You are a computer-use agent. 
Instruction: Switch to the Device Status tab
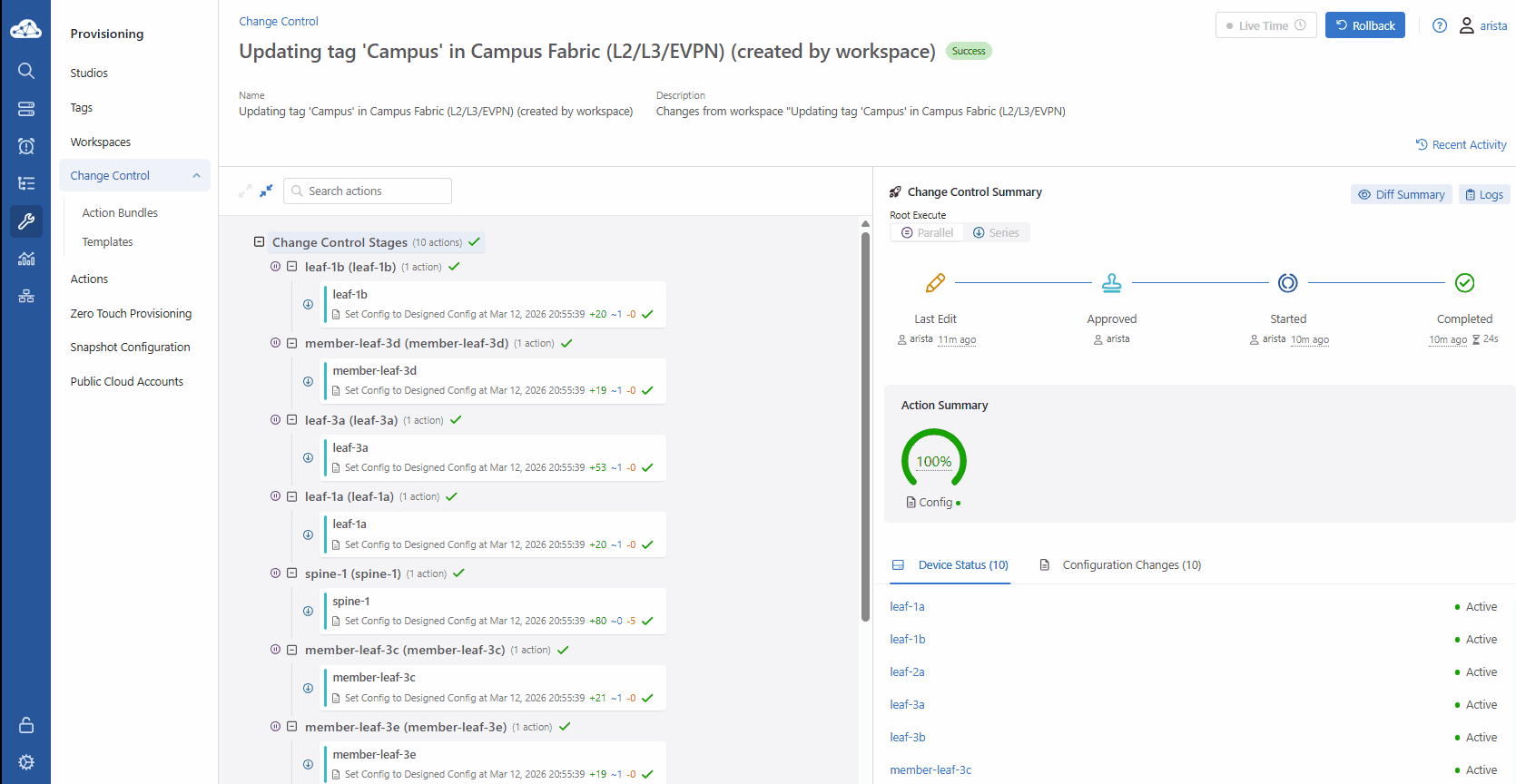[950, 564]
